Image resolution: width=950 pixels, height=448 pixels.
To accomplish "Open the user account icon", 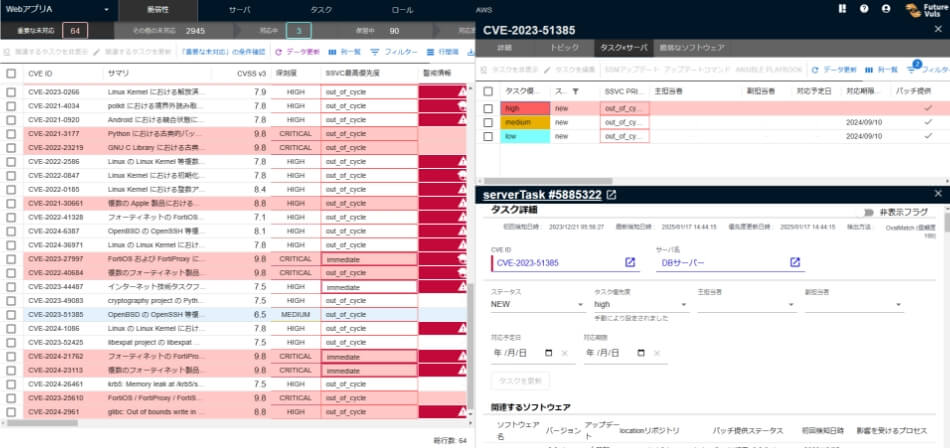I will pos(886,9).
